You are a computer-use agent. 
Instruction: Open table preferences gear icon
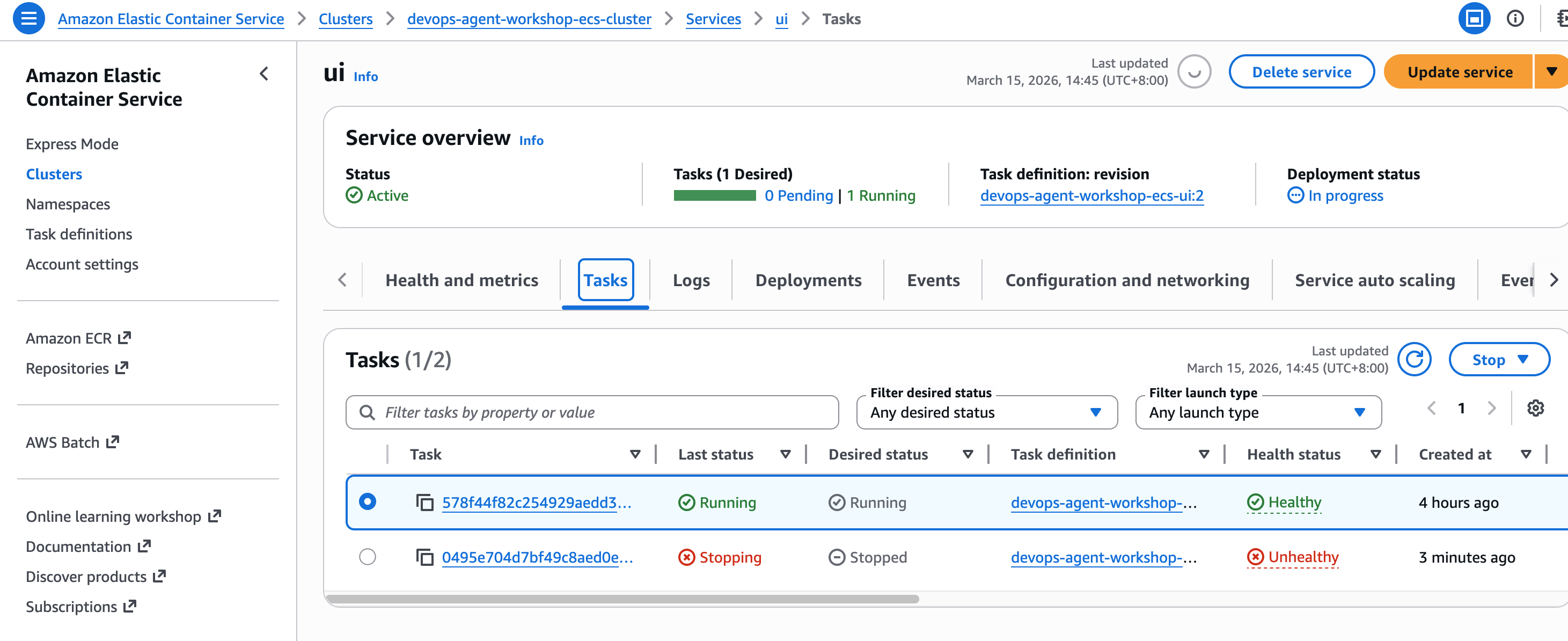pyautogui.click(x=1535, y=408)
